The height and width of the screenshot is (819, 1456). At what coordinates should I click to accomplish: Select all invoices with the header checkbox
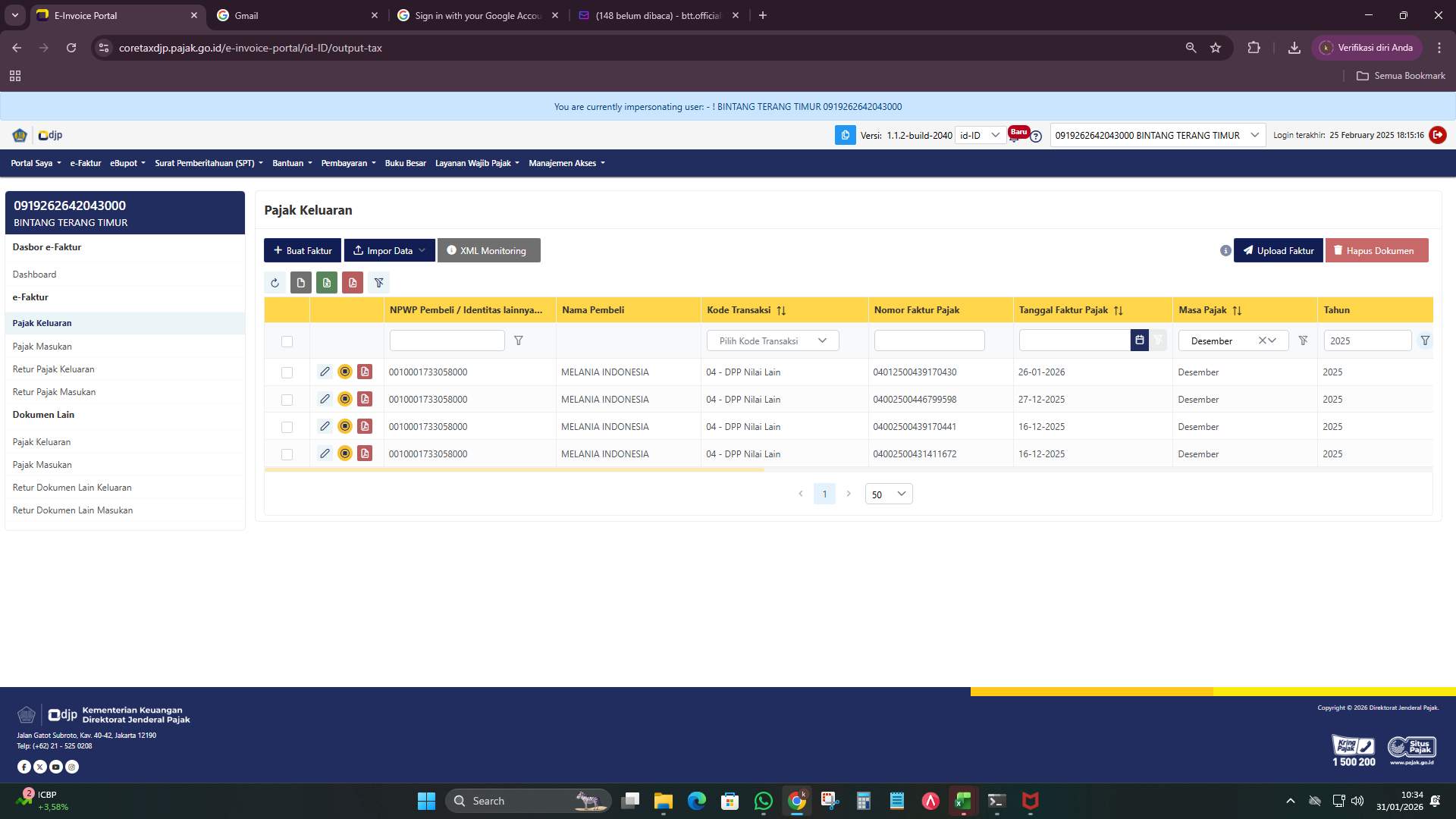287,341
